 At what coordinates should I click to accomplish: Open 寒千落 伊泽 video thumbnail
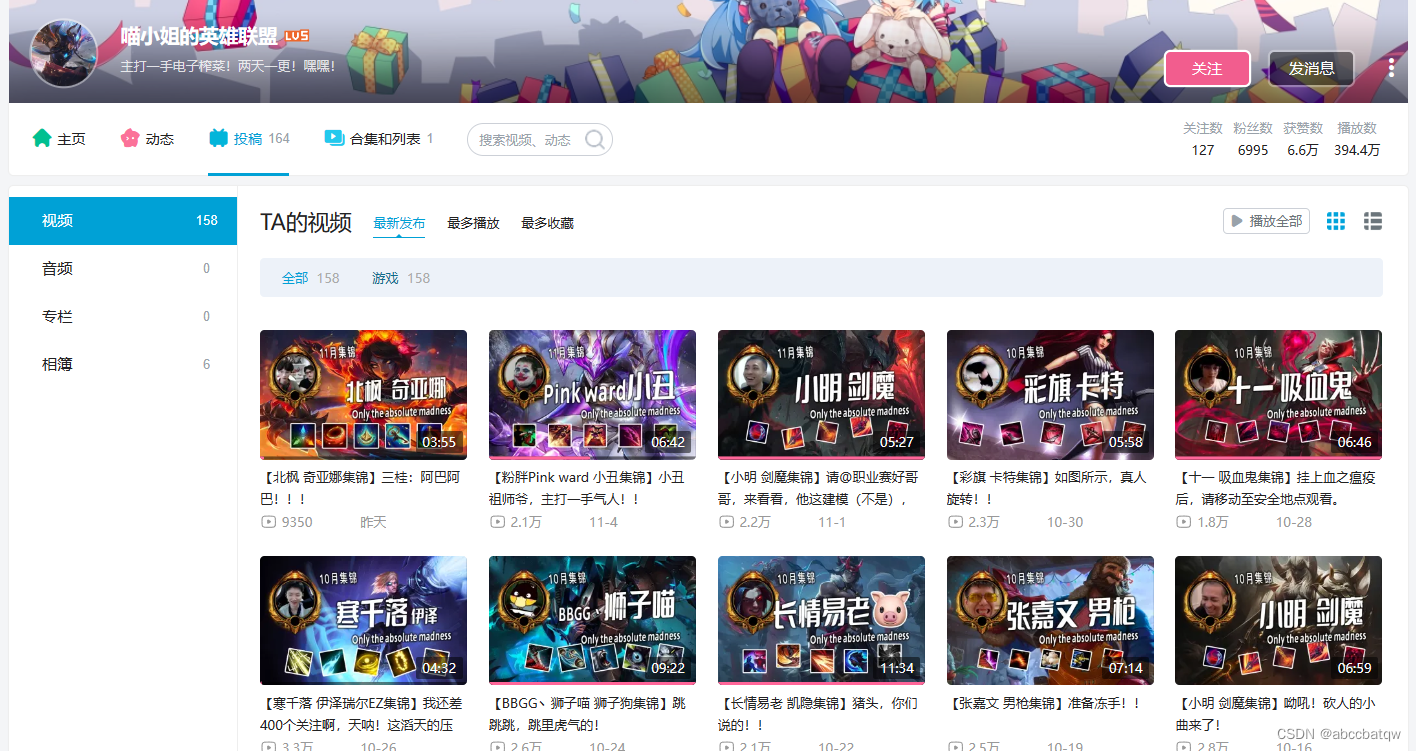click(x=363, y=620)
